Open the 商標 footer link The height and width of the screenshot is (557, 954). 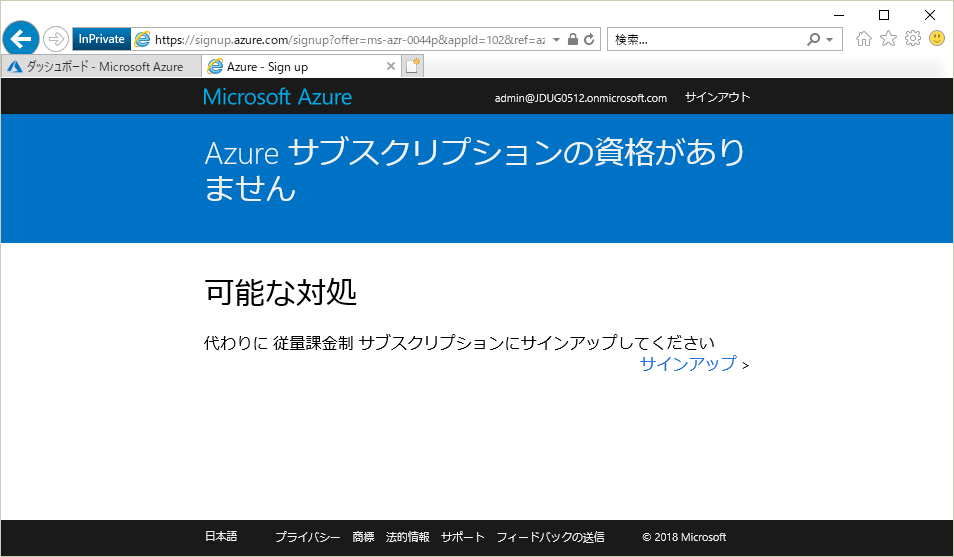coord(363,537)
